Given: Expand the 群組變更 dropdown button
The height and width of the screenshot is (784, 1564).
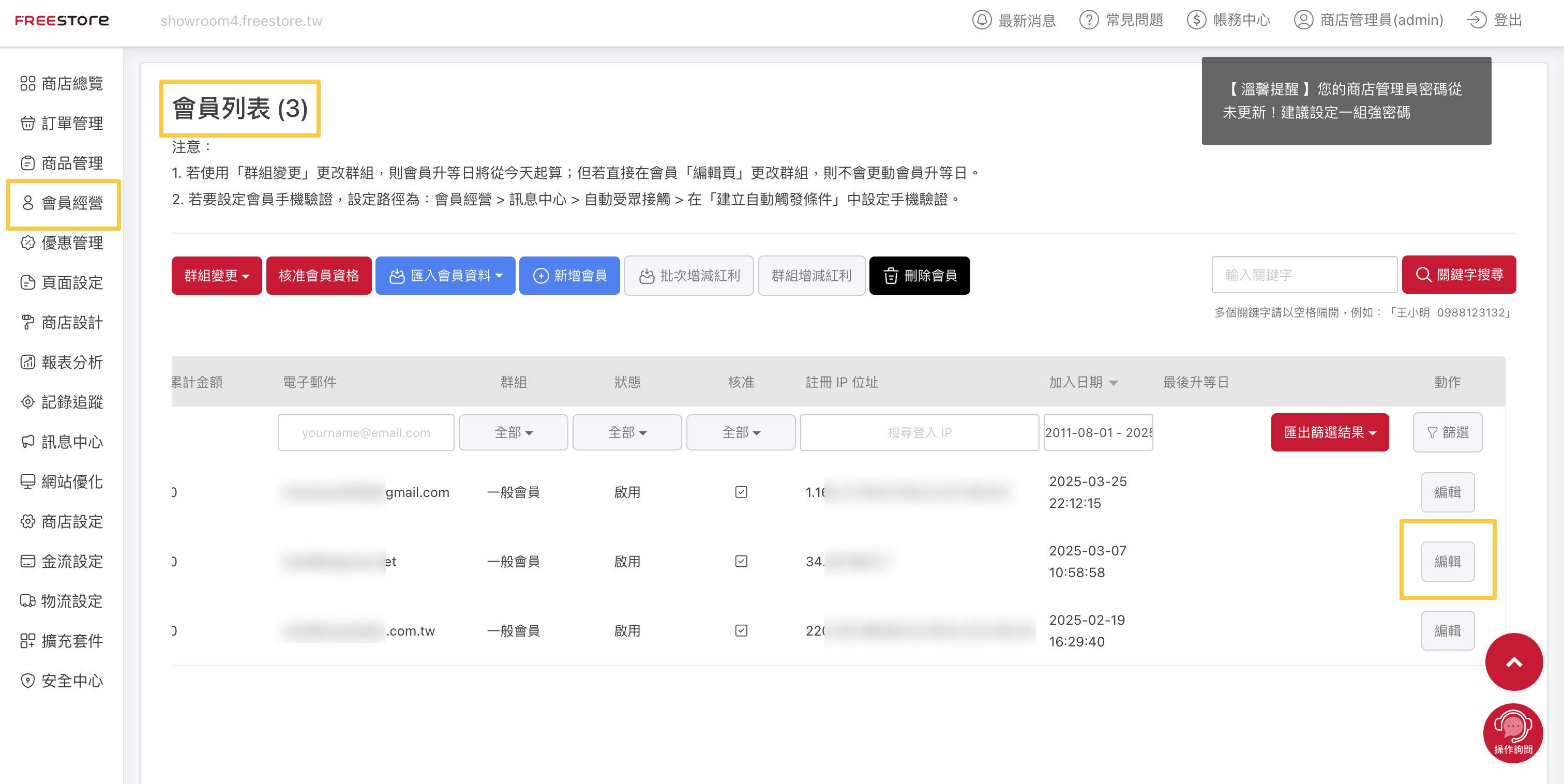Looking at the screenshot, I should click(217, 276).
